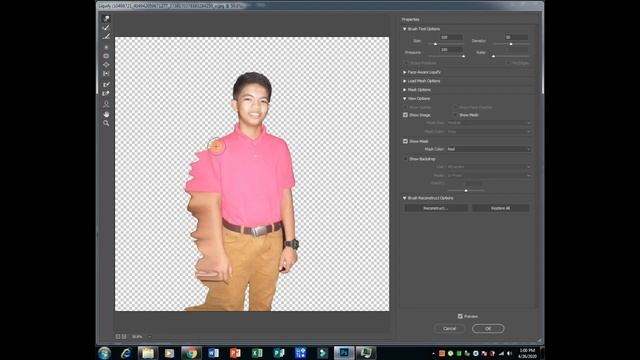Screen dimensions: 640x360
Task: Click the taskbar clock and date
Action: [x=527, y=353]
